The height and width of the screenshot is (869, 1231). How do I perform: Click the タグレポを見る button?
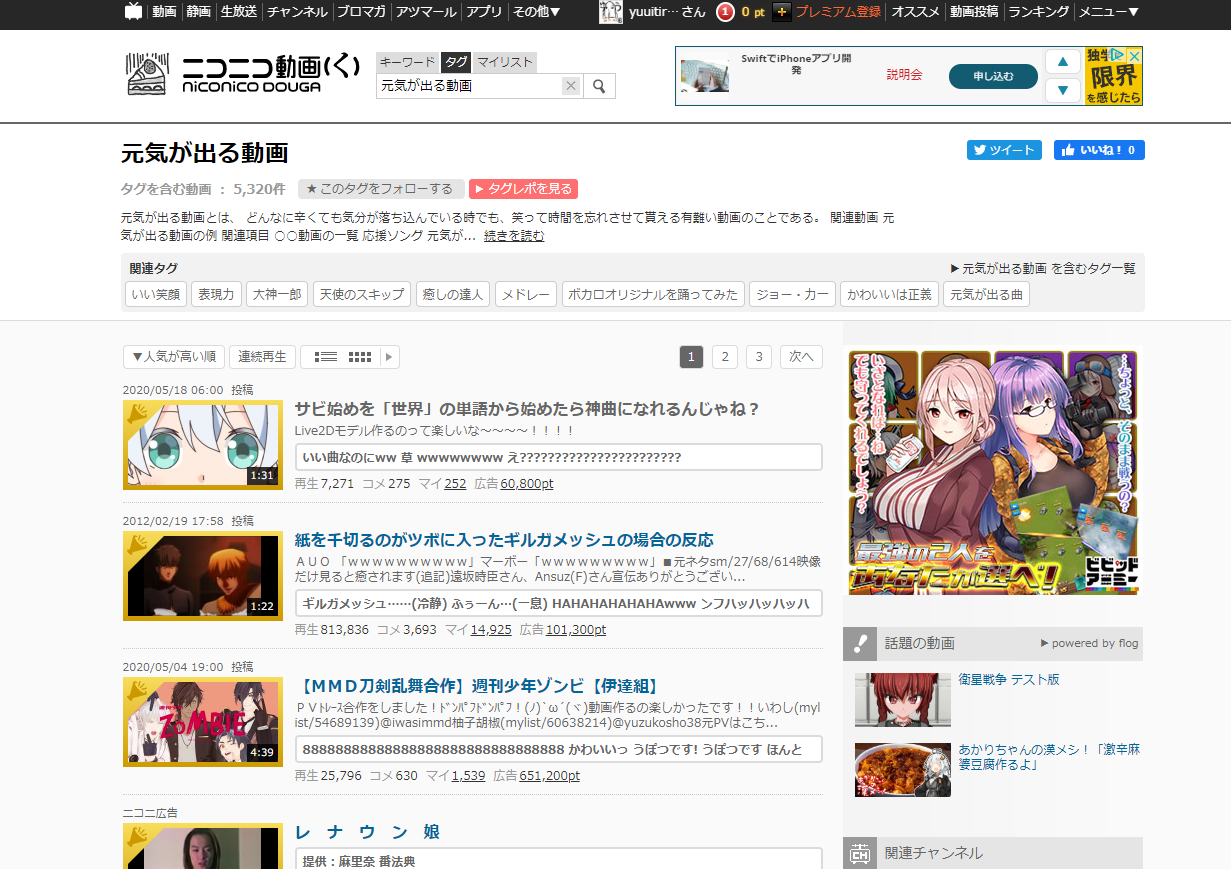(523, 189)
